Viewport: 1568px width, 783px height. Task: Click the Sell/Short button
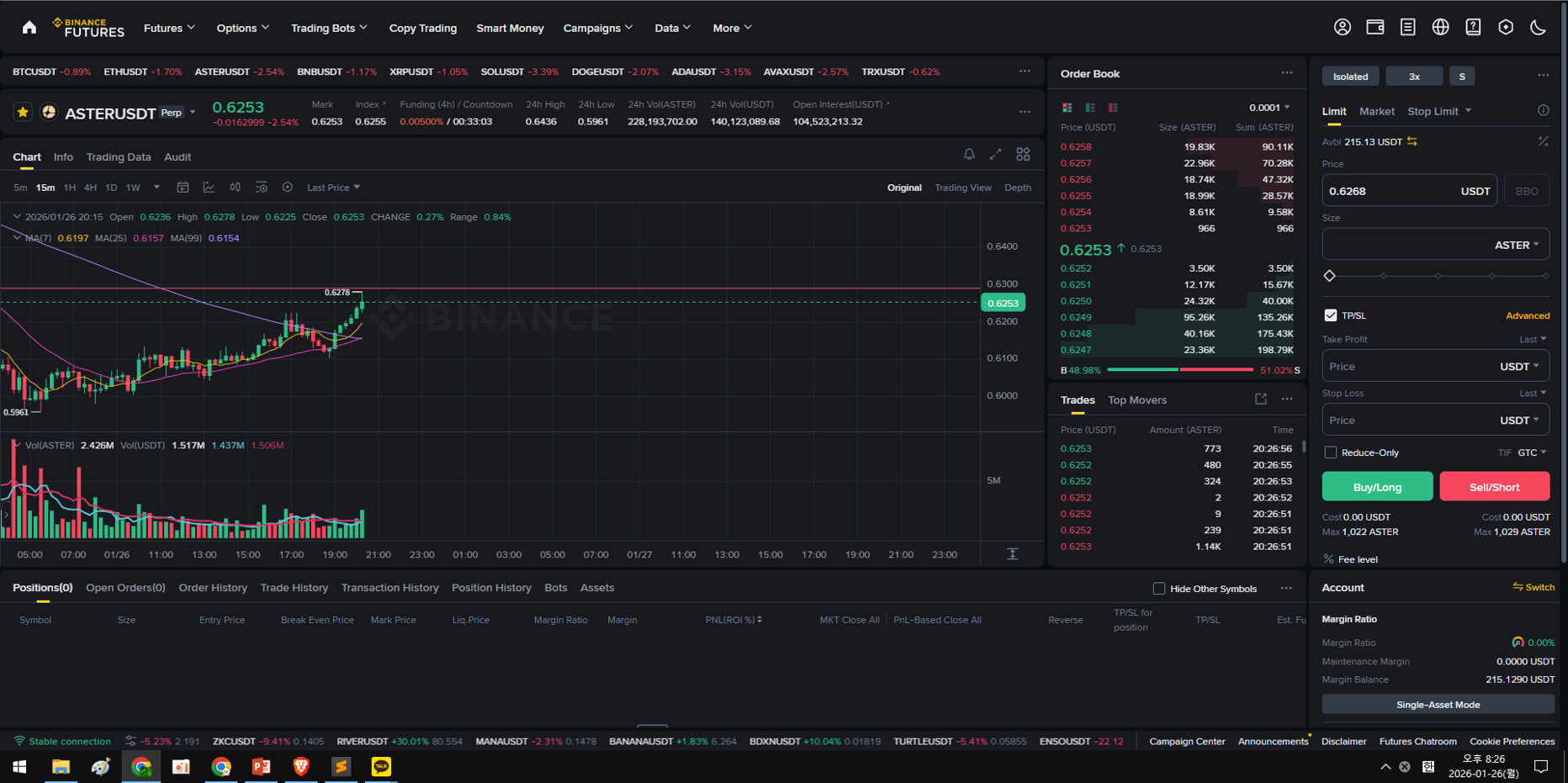[x=1494, y=487]
